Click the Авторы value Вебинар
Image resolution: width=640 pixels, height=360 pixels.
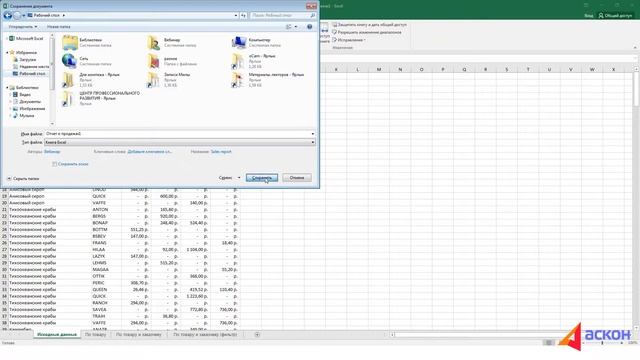coord(52,151)
